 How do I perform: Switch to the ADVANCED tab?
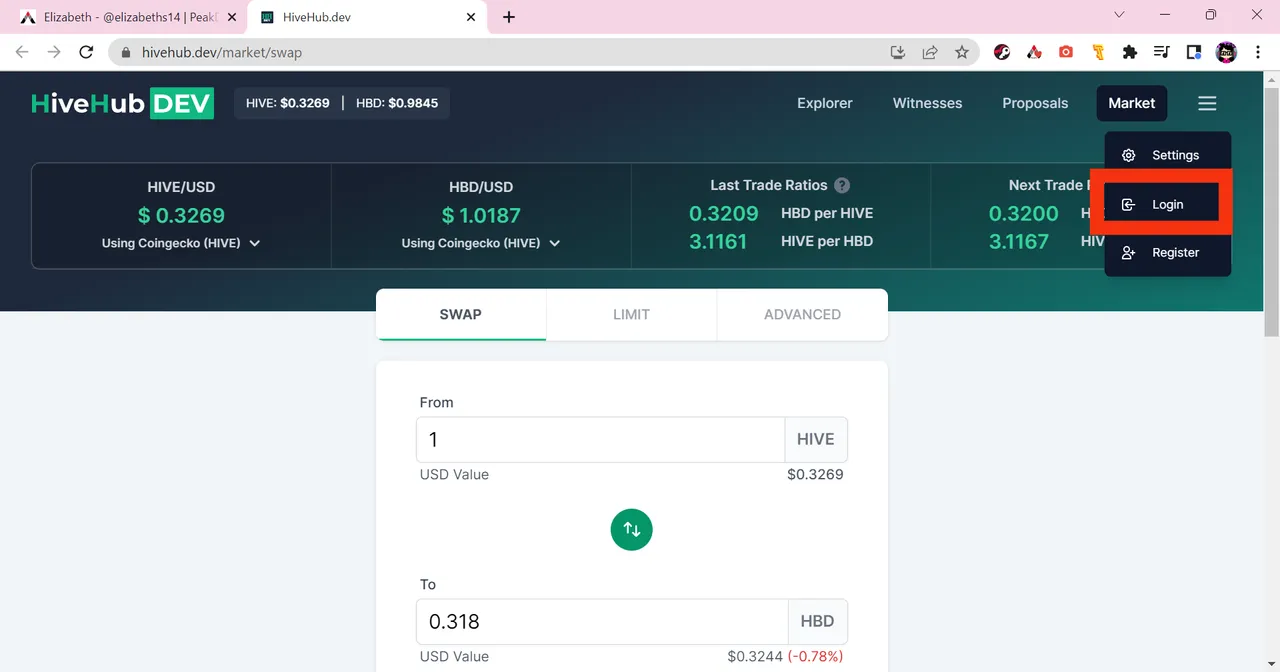click(x=802, y=314)
